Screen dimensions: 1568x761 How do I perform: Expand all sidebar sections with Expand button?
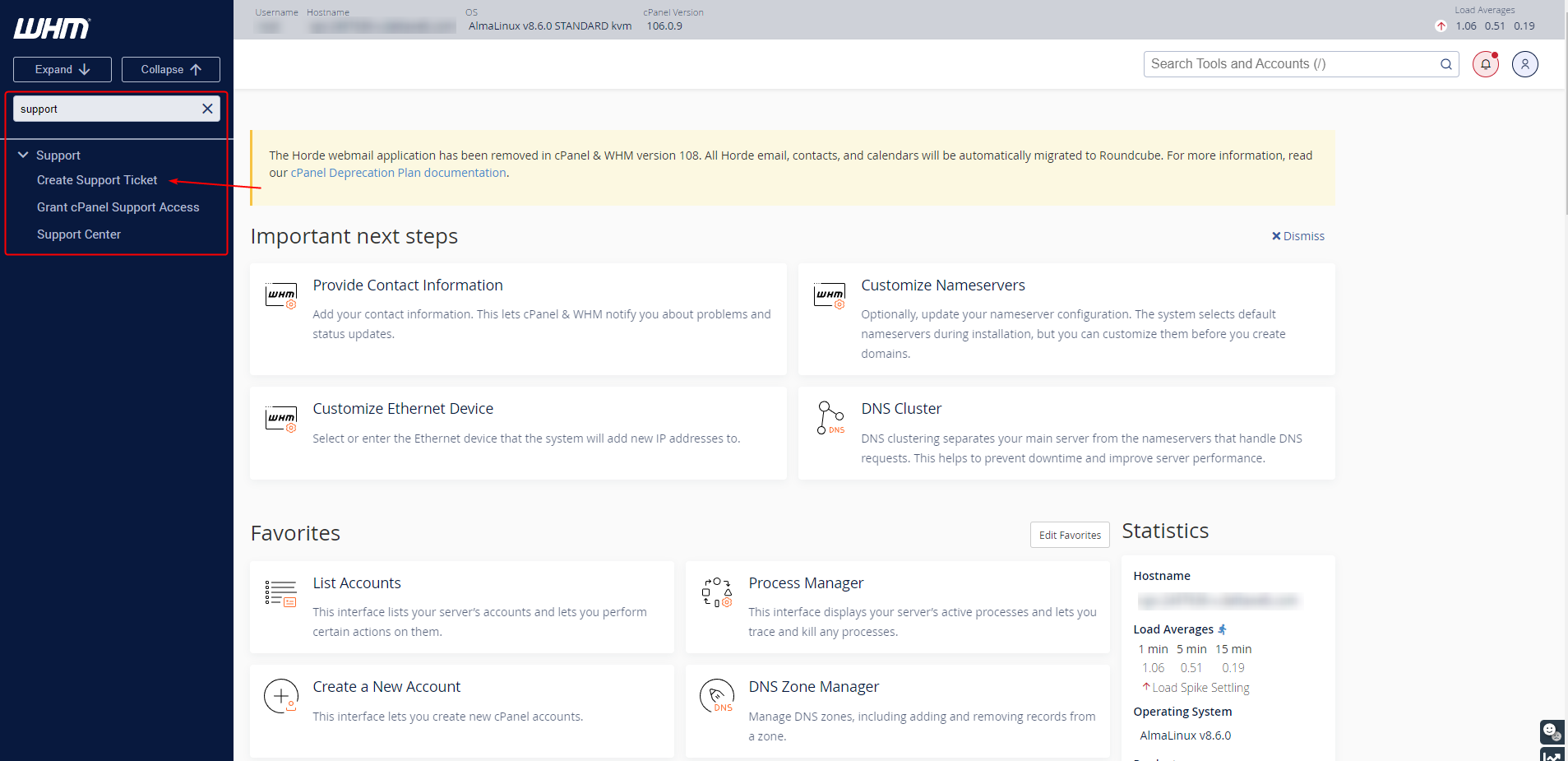click(62, 69)
